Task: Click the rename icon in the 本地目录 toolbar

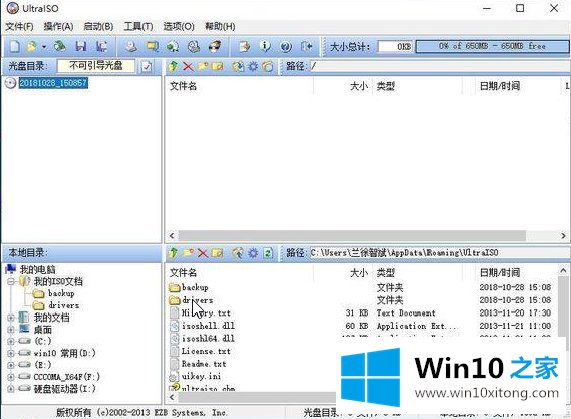Action: 217,253
